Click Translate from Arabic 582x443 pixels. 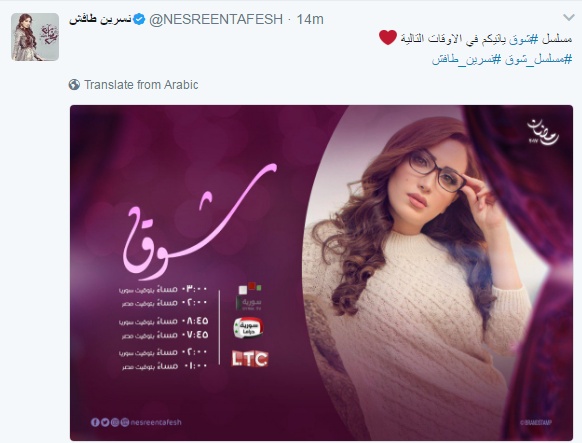[141, 85]
